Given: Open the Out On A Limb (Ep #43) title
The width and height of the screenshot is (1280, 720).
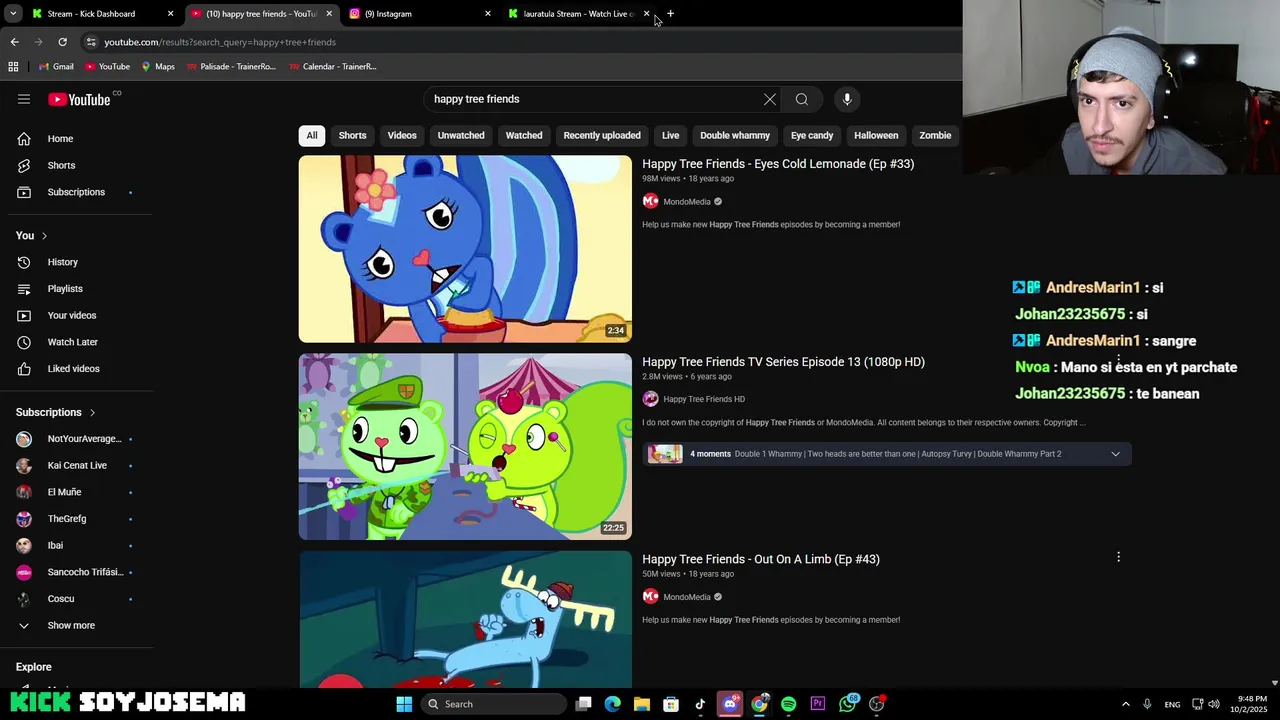Looking at the screenshot, I should pos(761,559).
